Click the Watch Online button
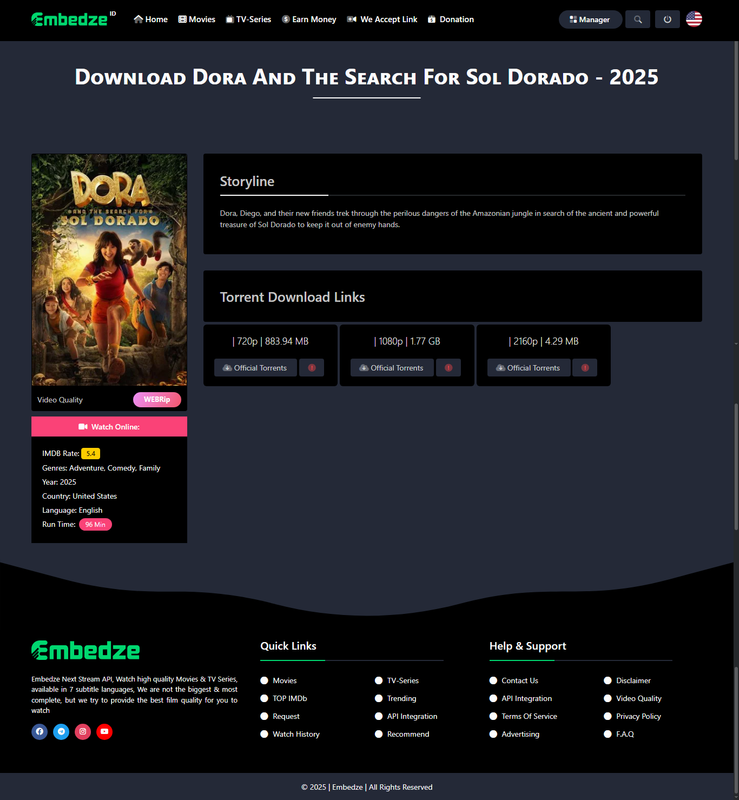This screenshot has height=800, width=739. click(109, 427)
